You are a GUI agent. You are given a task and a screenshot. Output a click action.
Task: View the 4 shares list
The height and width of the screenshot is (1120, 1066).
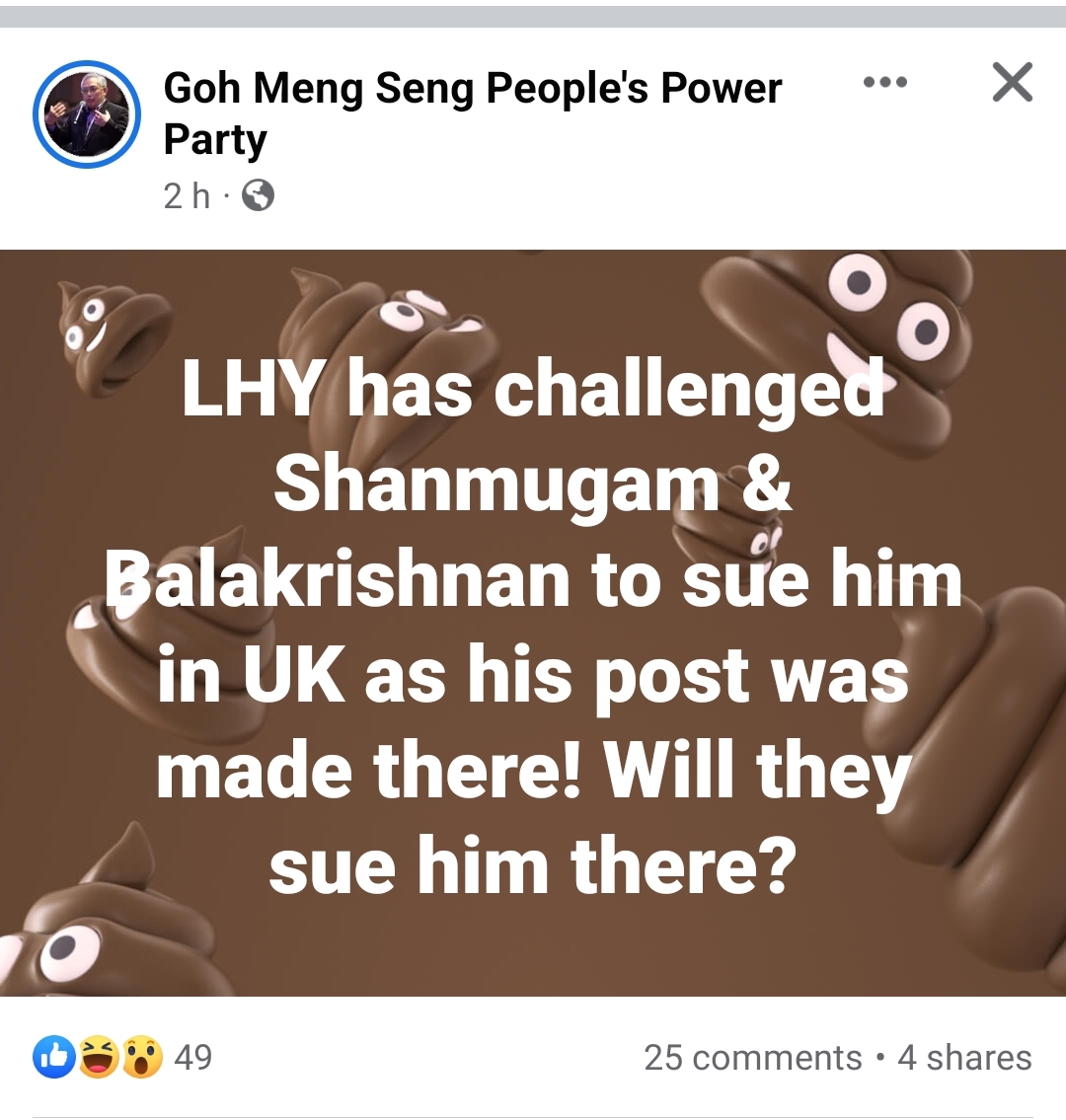[x=964, y=1057]
